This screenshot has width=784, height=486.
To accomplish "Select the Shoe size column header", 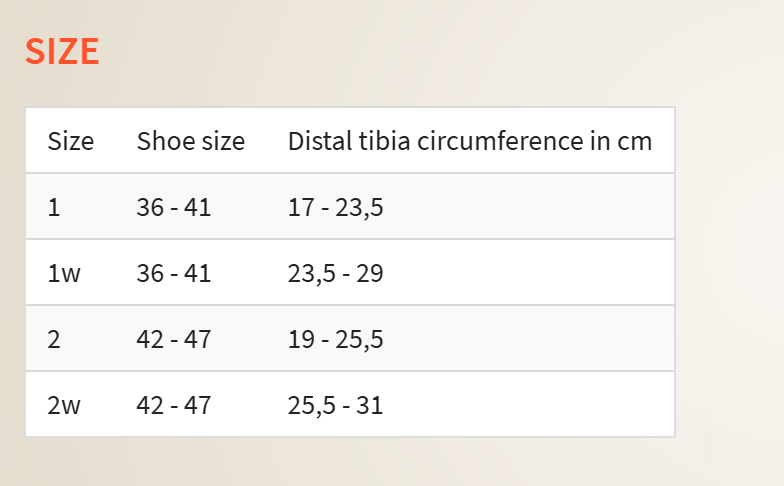I will (x=191, y=141).
